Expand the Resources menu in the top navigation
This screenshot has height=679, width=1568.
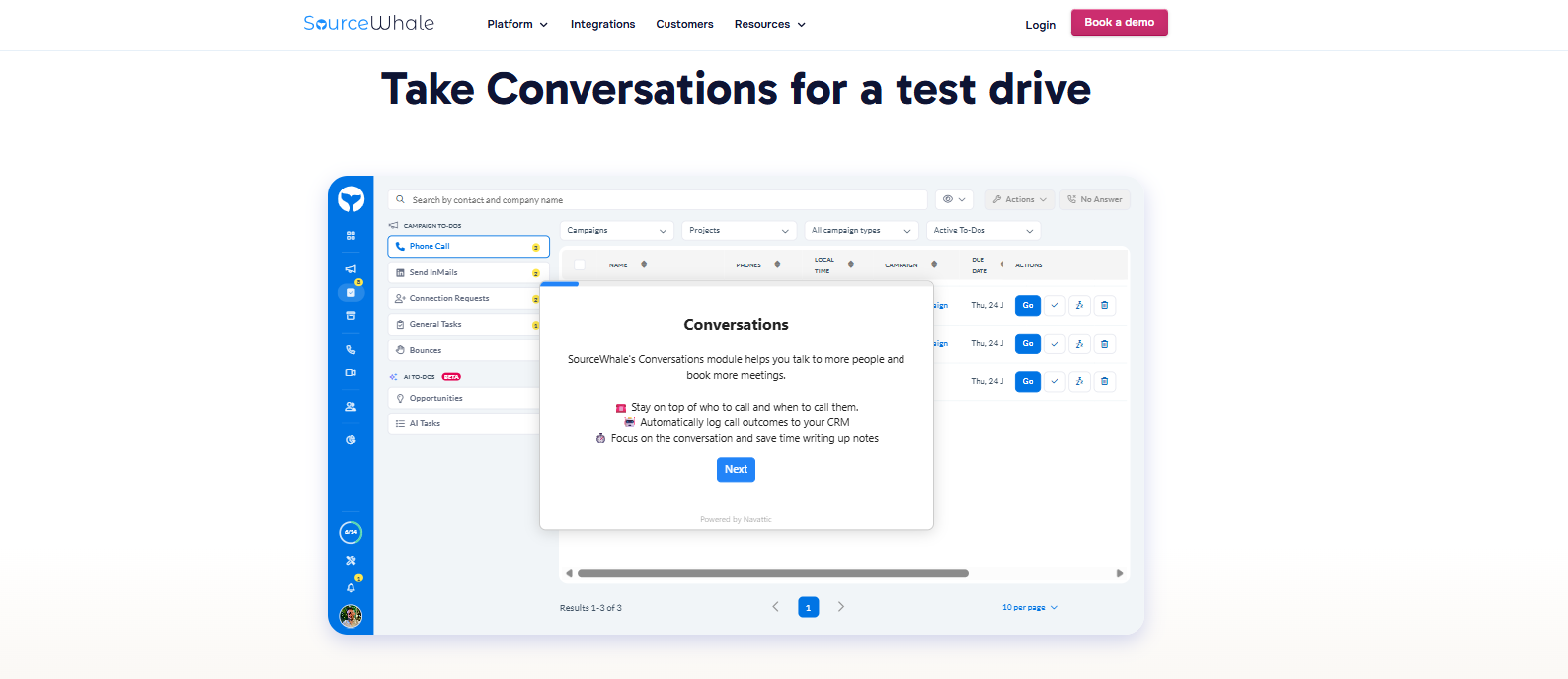pyautogui.click(x=770, y=24)
